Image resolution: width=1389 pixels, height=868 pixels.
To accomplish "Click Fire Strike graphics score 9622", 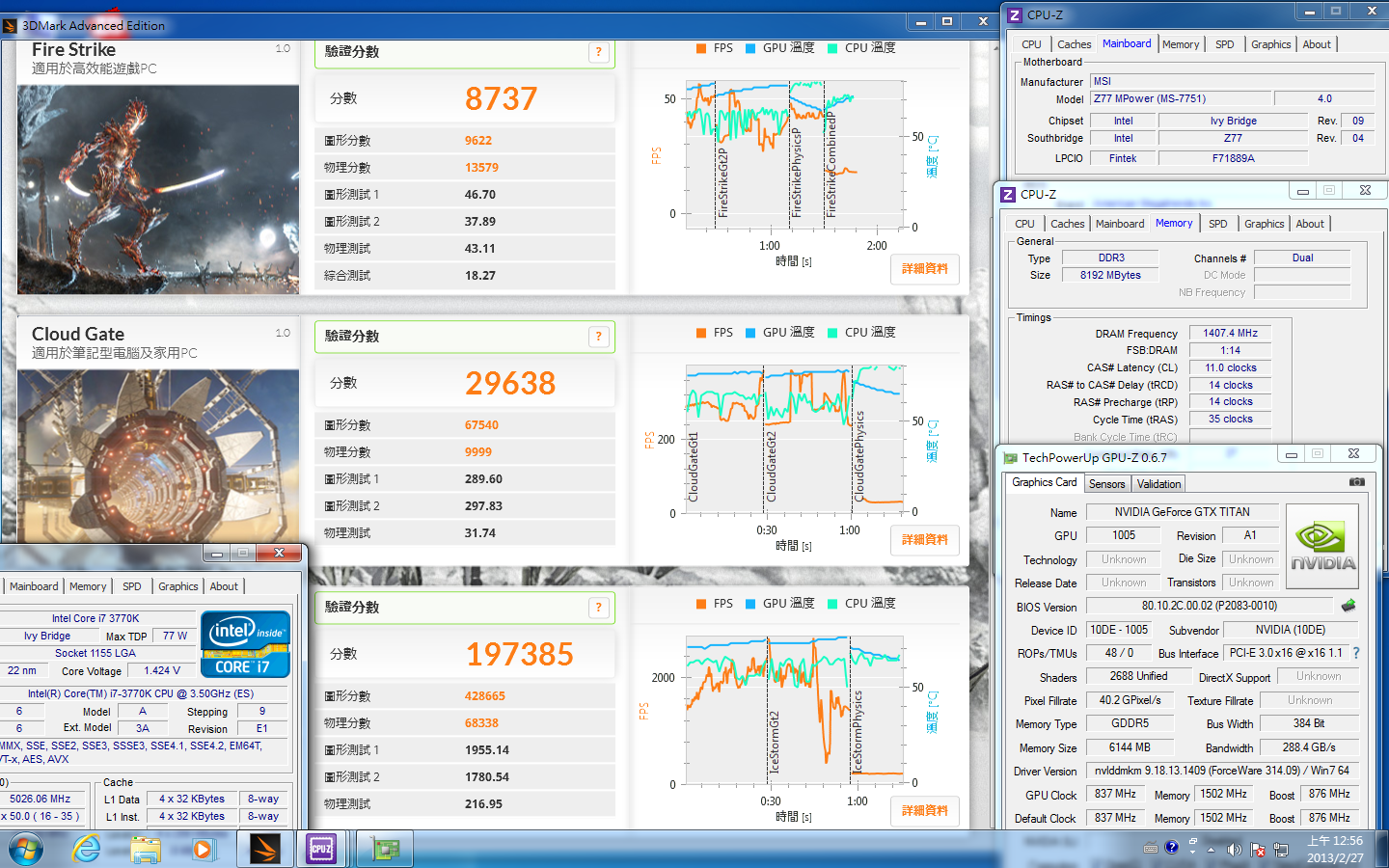I will click(x=478, y=140).
